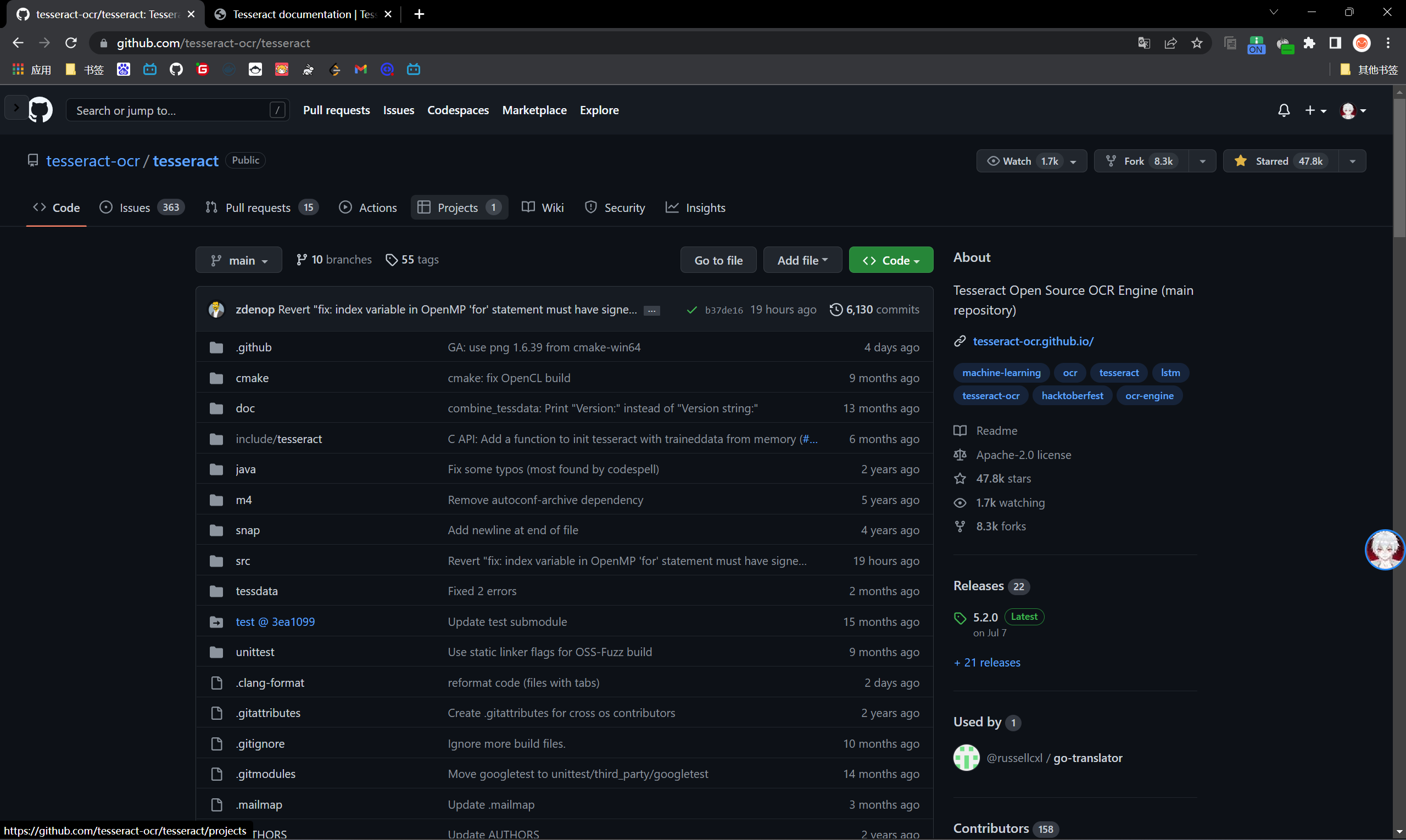Expand the Fork options arrow
1406x840 pixels.
pos(1202,161)
